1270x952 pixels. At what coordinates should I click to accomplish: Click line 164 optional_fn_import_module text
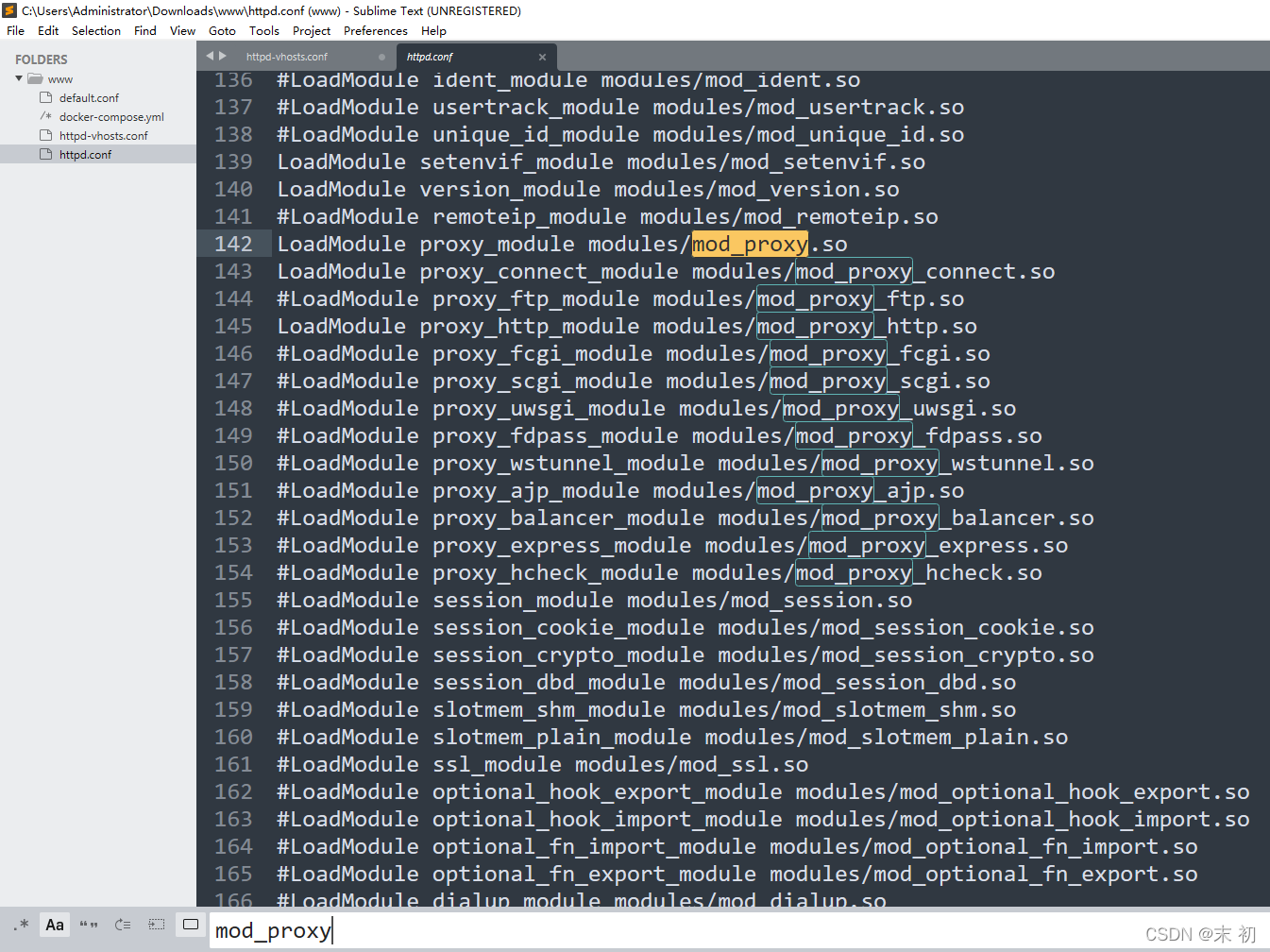click(594, 847)
